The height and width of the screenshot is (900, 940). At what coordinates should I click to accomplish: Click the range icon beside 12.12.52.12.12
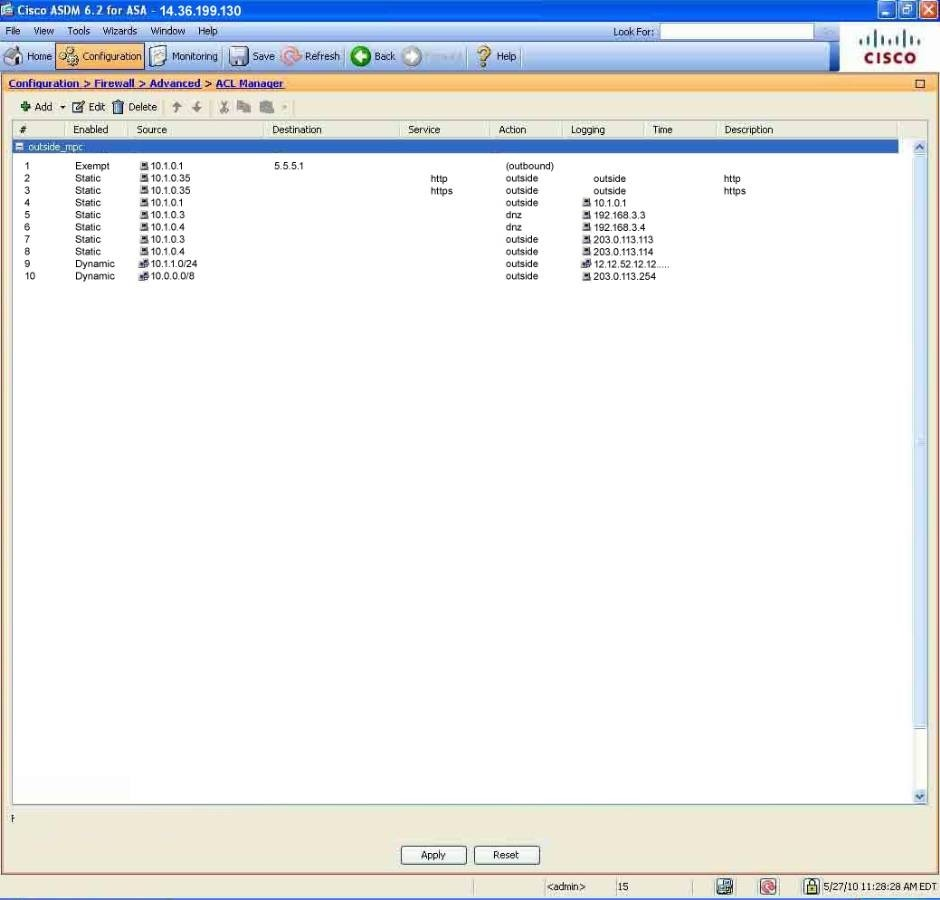click(x=586, y=264)
